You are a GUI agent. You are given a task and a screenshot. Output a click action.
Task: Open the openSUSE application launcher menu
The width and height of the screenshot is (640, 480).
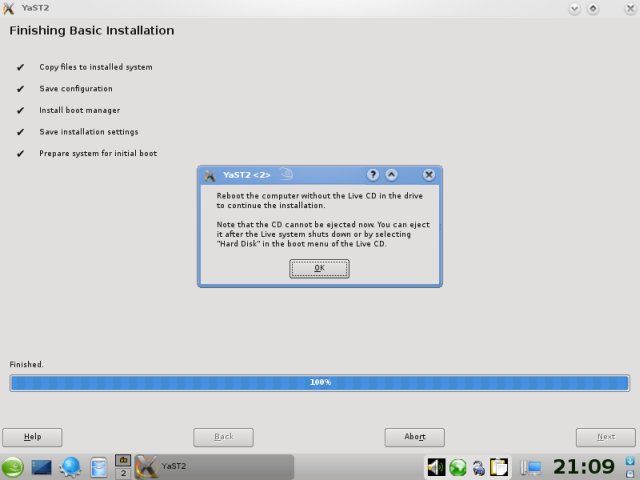(13, 467)
